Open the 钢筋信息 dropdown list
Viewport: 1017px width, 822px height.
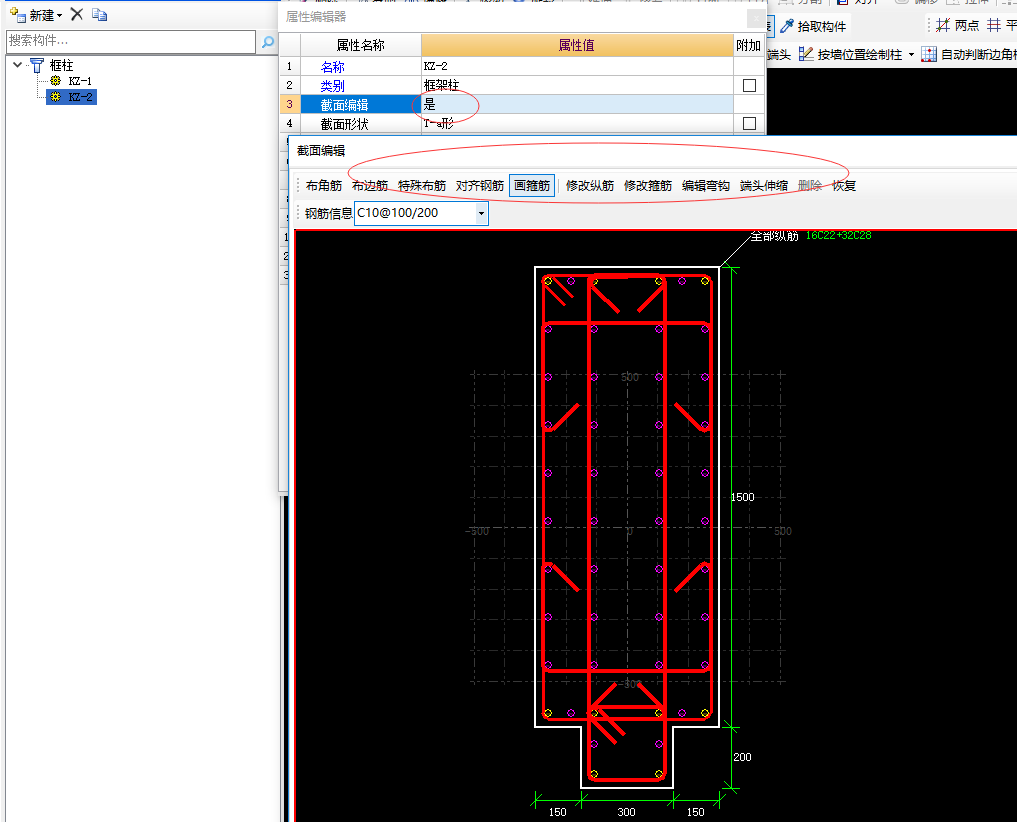click(481, 213)
